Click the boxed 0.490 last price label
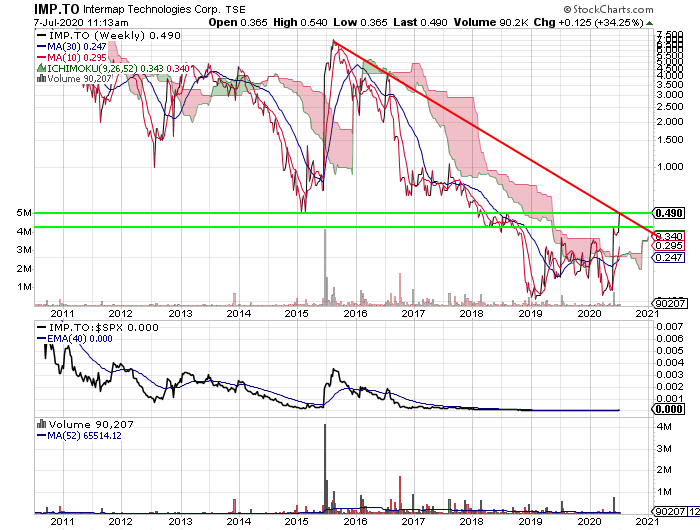This screenshot has height=530, width=700. click(x=669, y=213)
